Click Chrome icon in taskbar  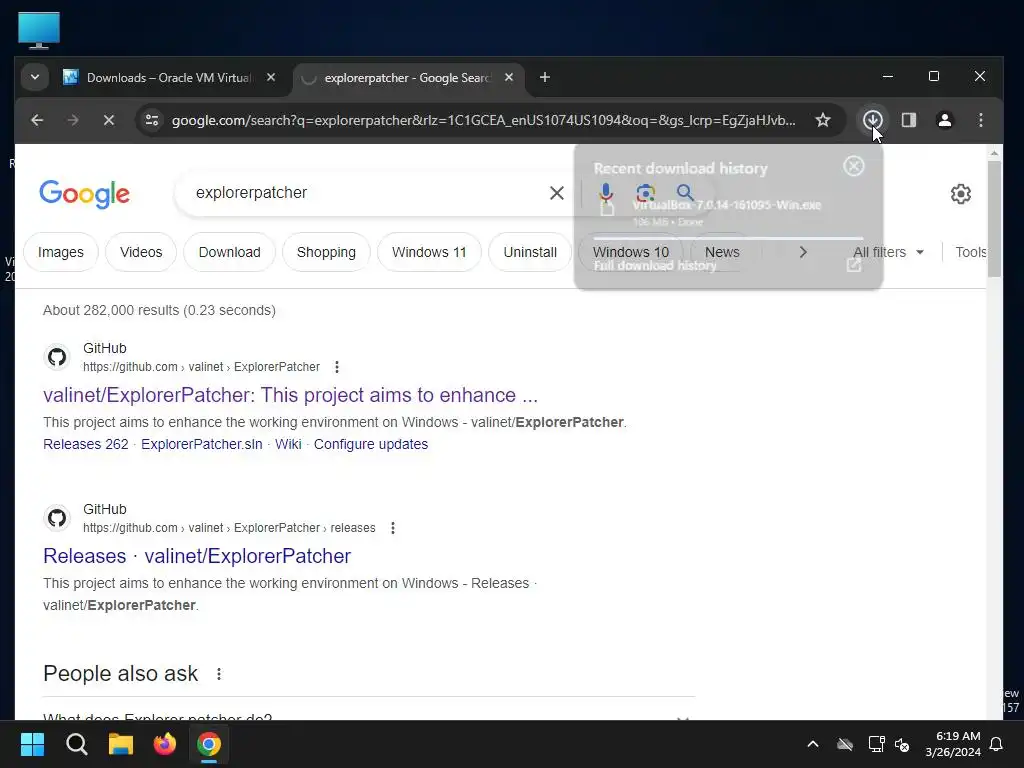209,744
